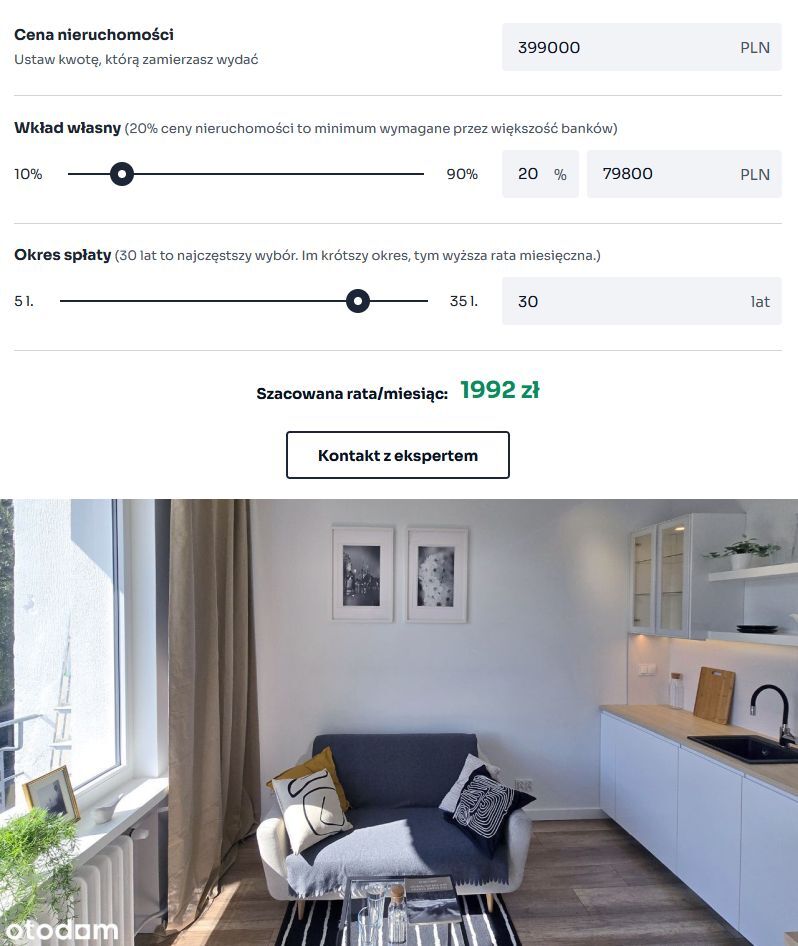Click the estimated monthly rate value 1992 zł

point(499,390)
